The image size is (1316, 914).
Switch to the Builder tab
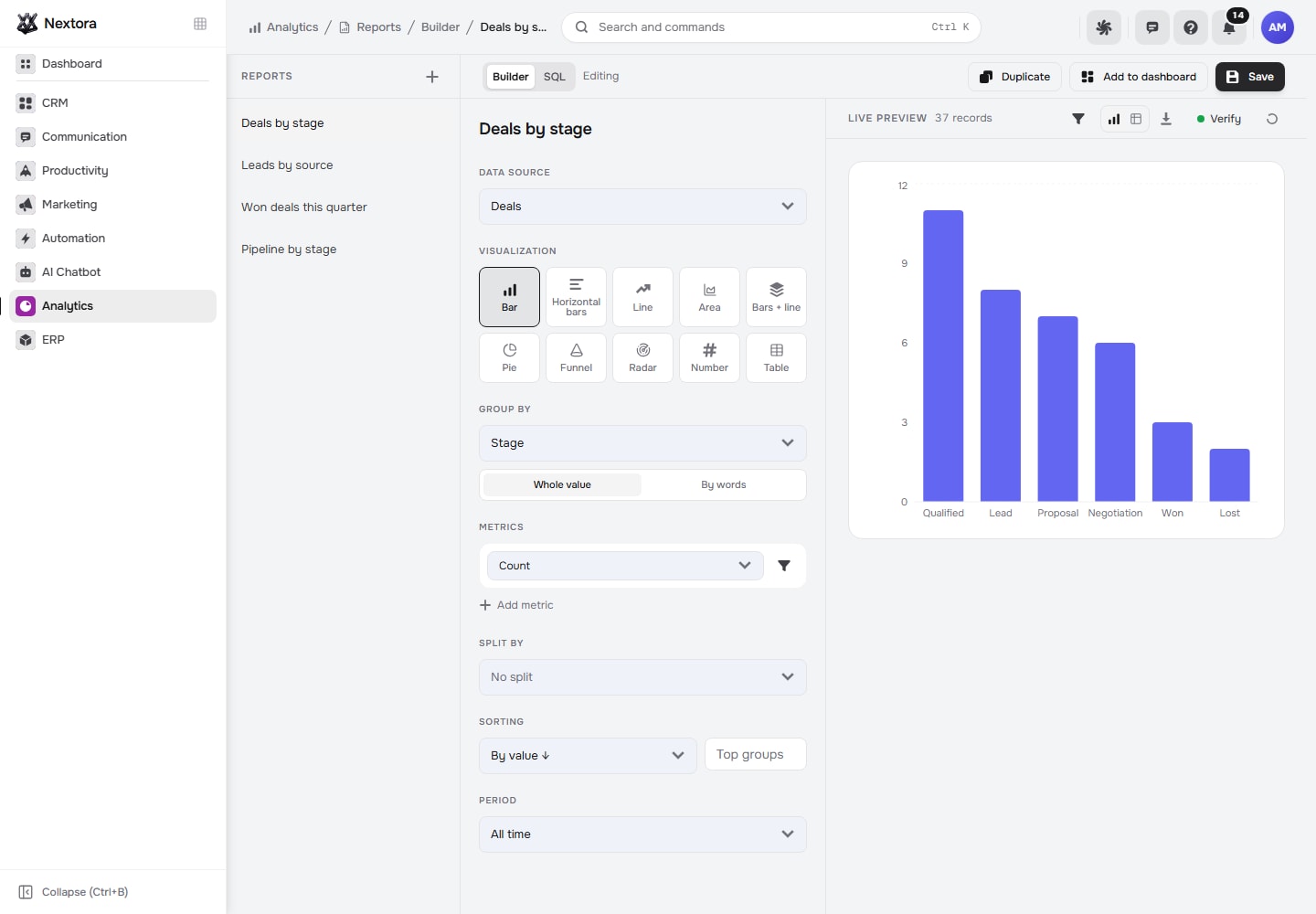click(x=510, y=77)
